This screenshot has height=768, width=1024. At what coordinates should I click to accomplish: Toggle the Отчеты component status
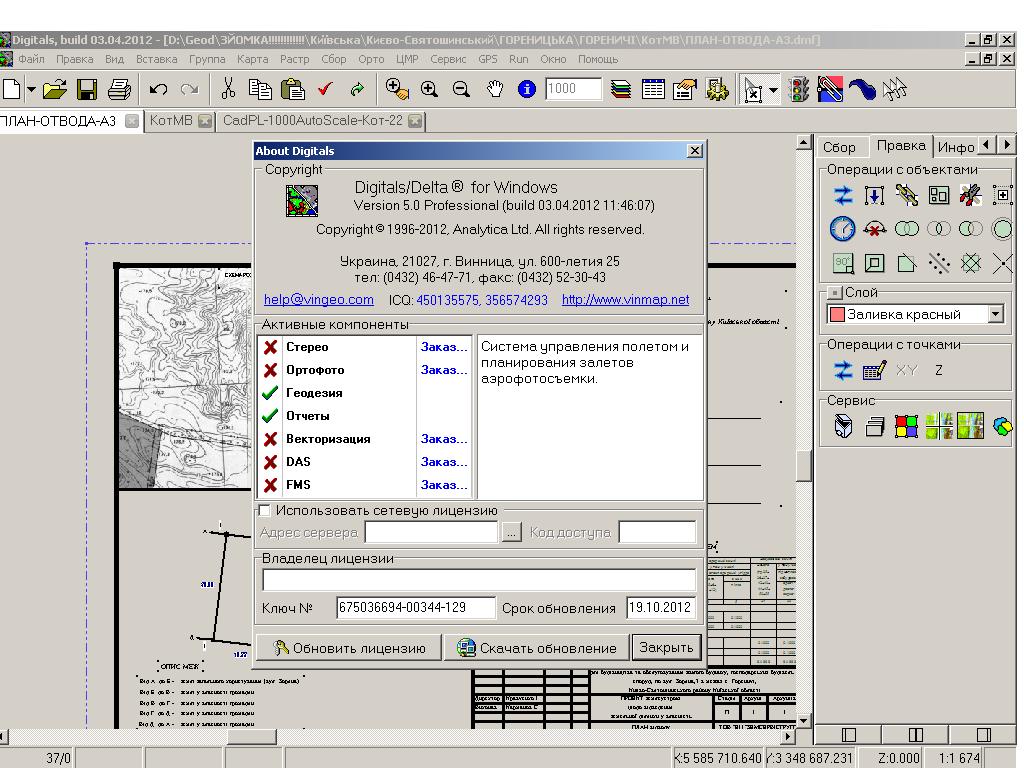(x=270, y=415)
